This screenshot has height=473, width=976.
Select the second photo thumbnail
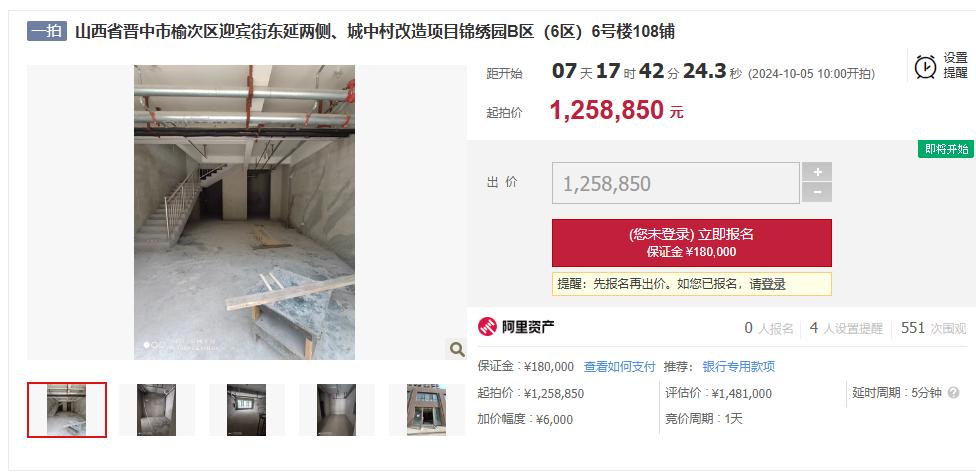(x=156, y=410)
